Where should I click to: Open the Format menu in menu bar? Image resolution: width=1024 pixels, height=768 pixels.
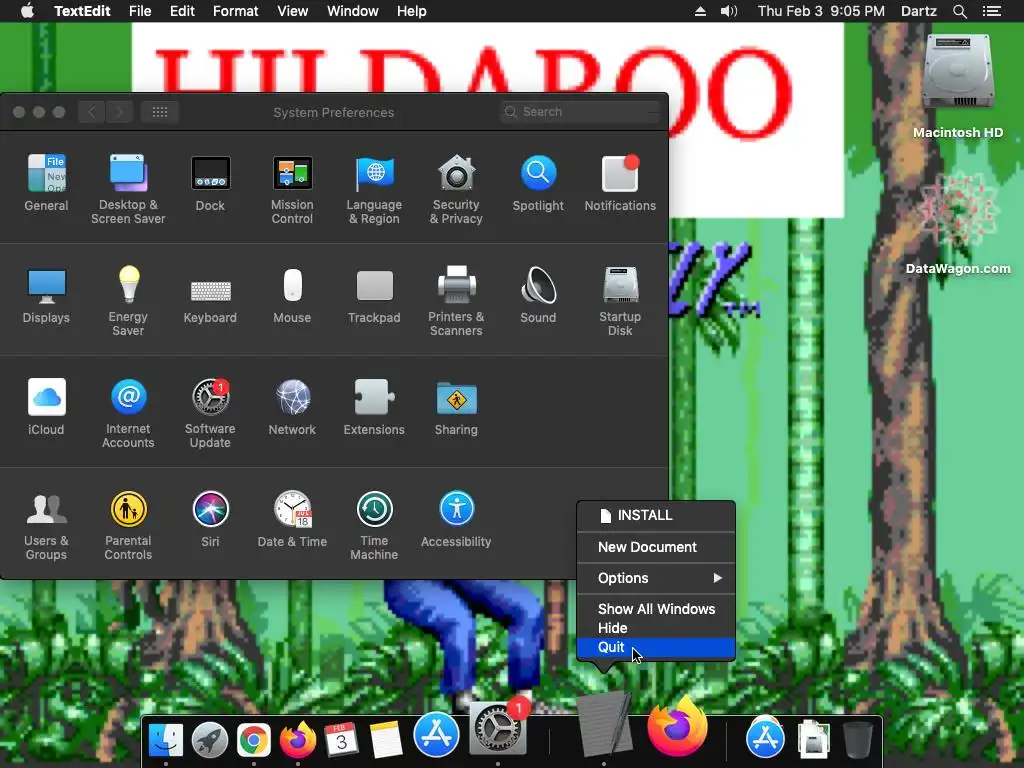236,11
